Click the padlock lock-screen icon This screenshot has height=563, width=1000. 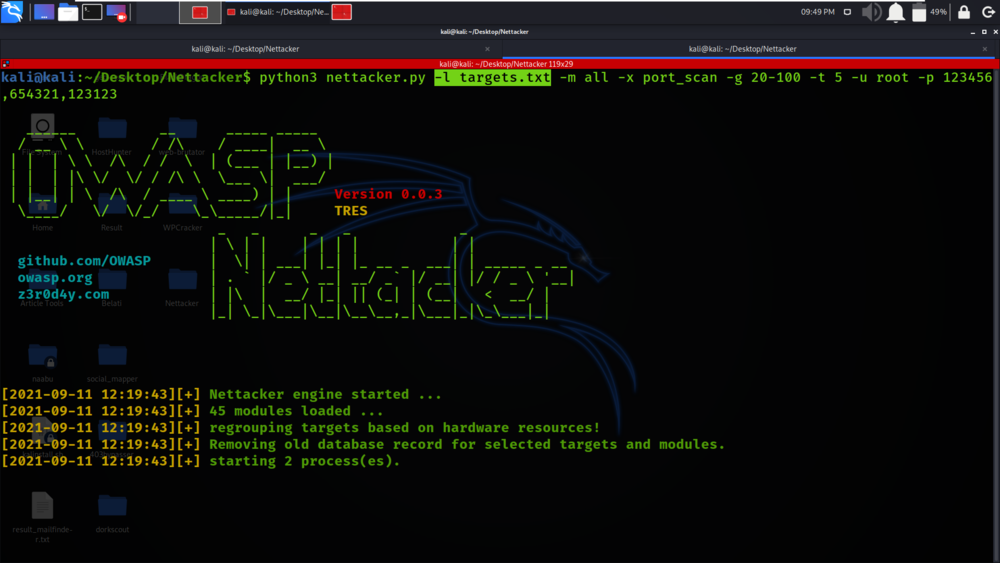(964, 11)
